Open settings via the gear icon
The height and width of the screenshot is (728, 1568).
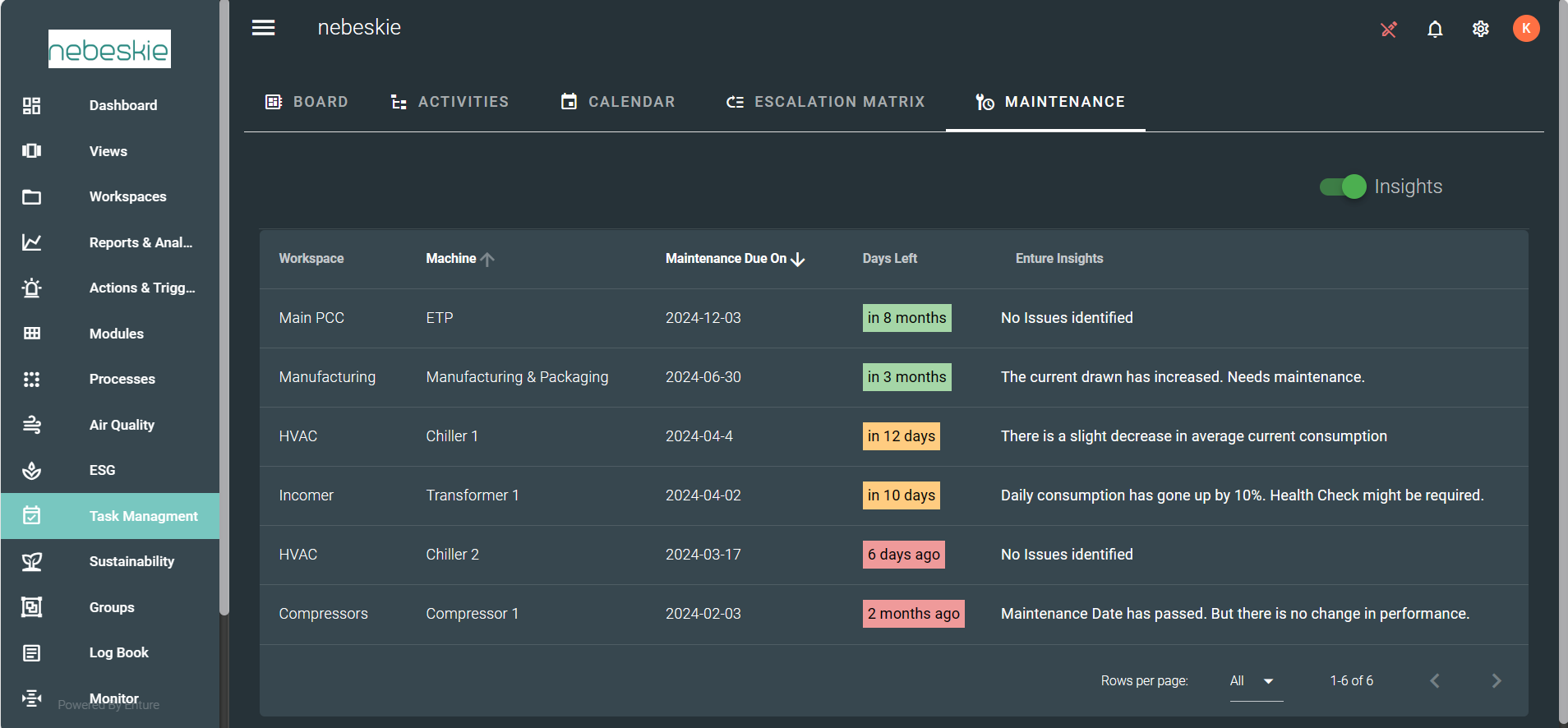(x=1481, y=30)
